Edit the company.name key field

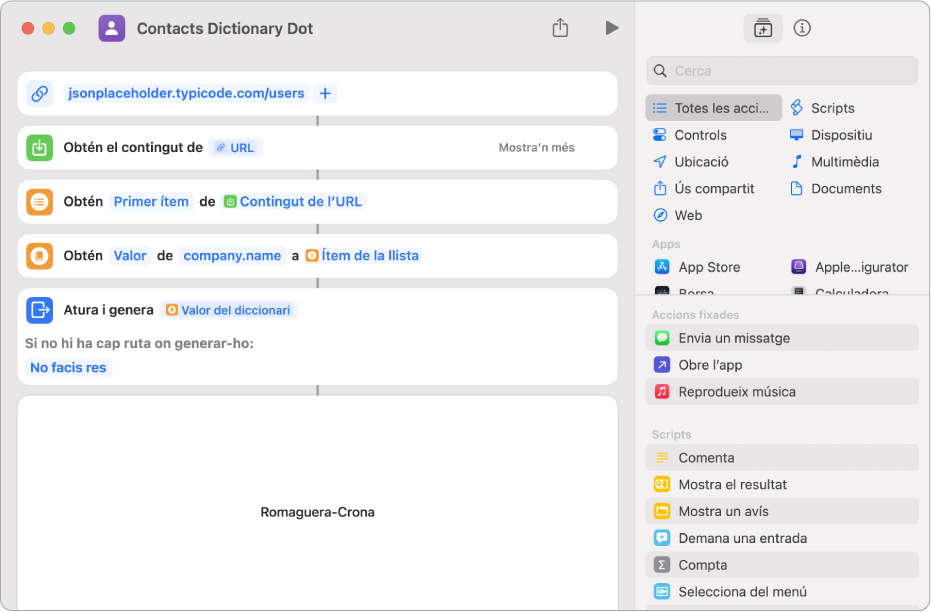[232, 256]
